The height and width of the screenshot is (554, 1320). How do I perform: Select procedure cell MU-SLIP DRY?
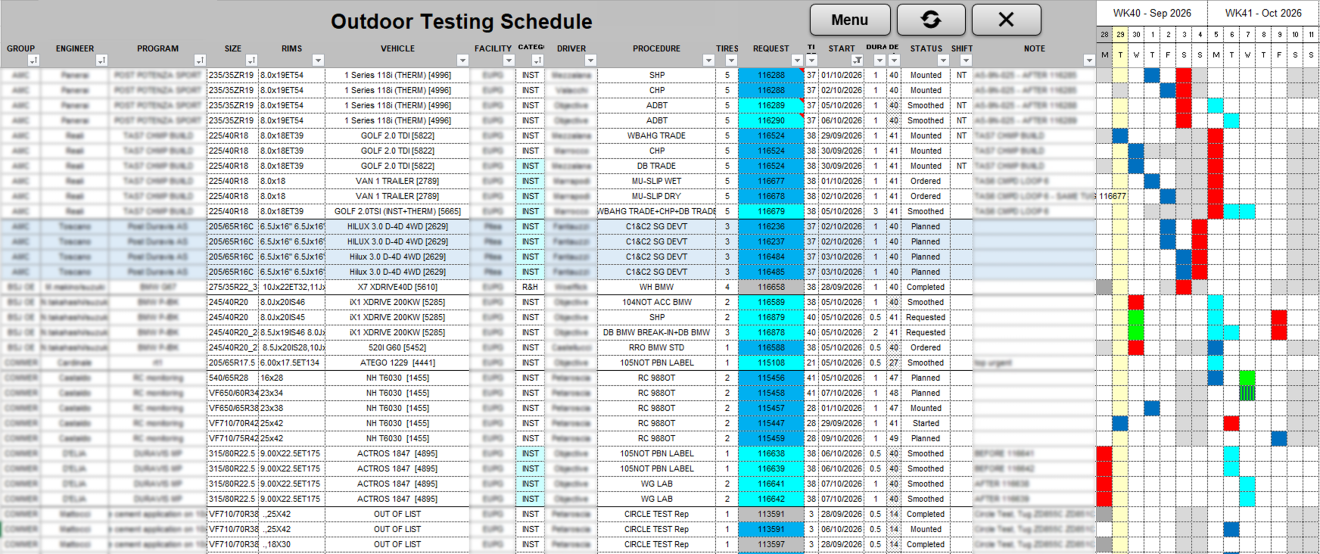point(656,196)
